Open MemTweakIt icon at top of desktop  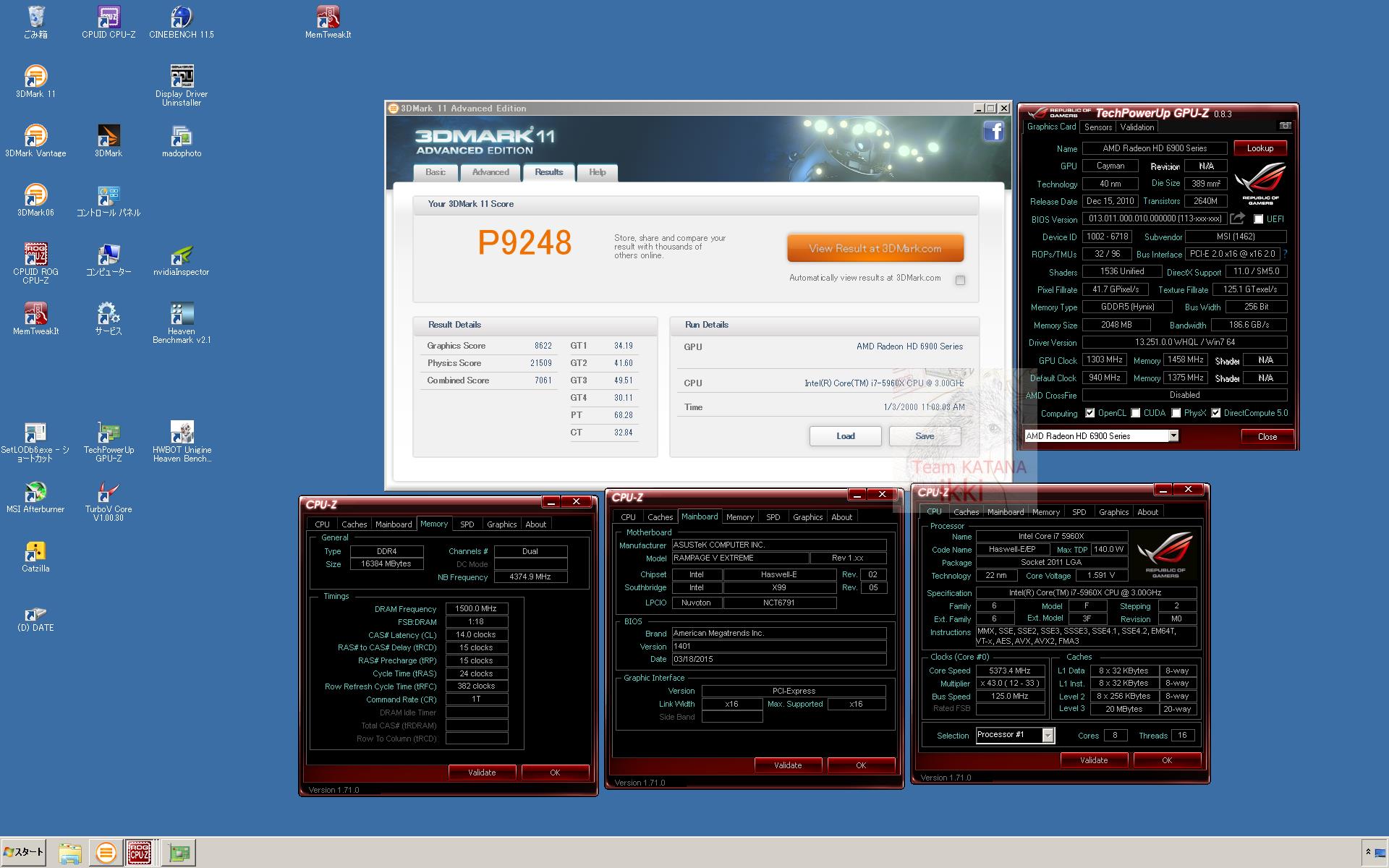(x=328, y=22)
